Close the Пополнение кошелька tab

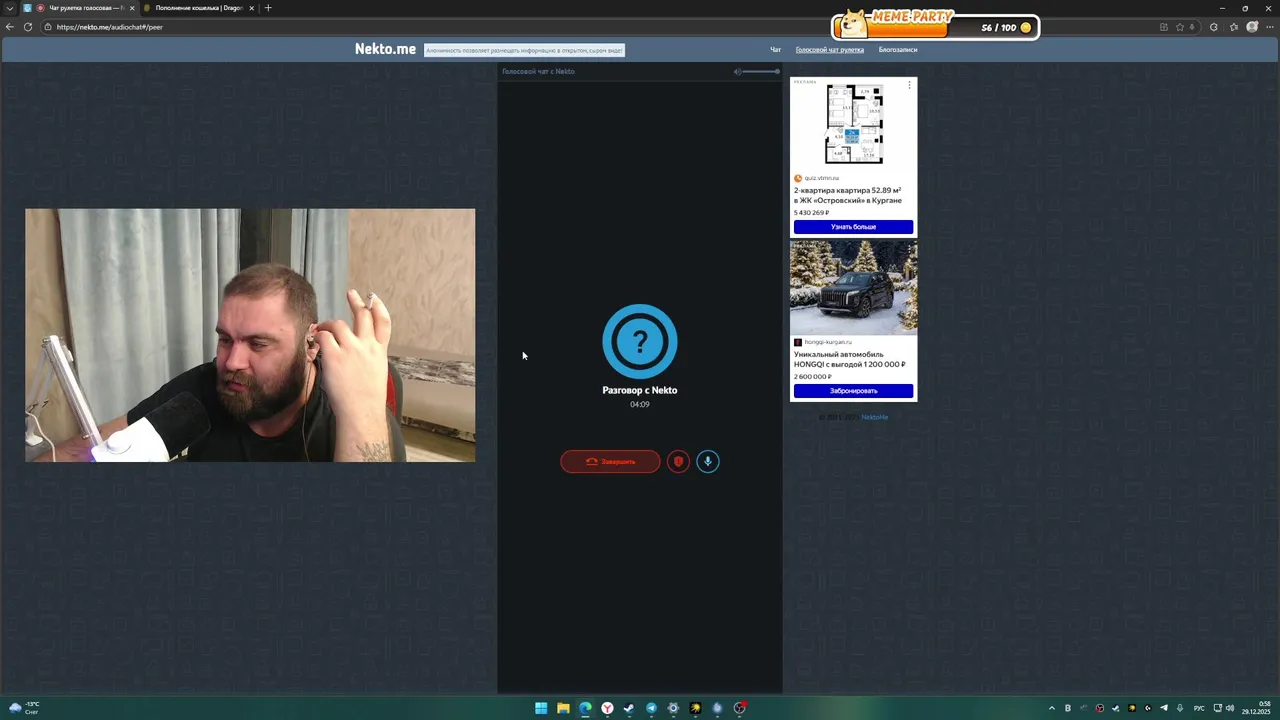(x=252, y=8)
